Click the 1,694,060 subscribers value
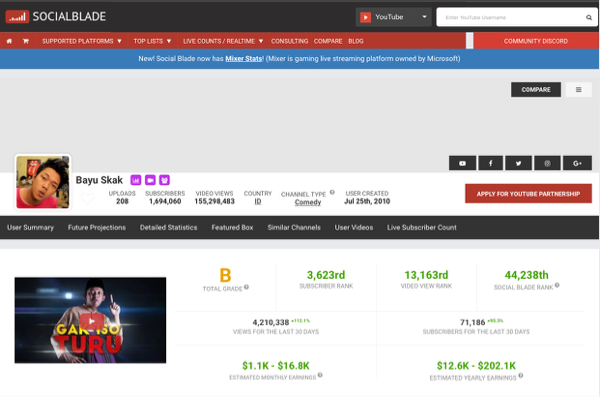Screen dimensions: 600x397 tap(165, 201)
